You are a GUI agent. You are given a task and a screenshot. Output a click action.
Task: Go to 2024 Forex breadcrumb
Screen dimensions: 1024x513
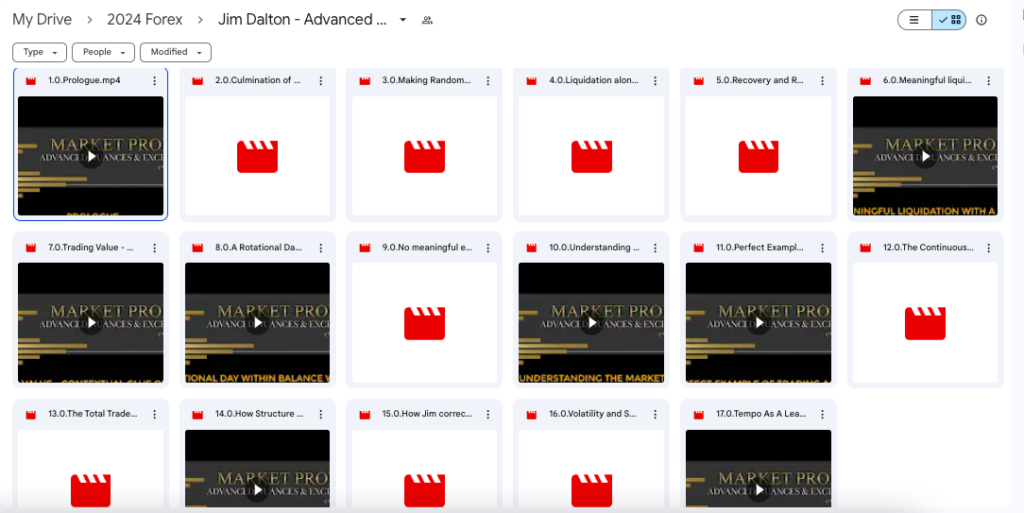145,20
